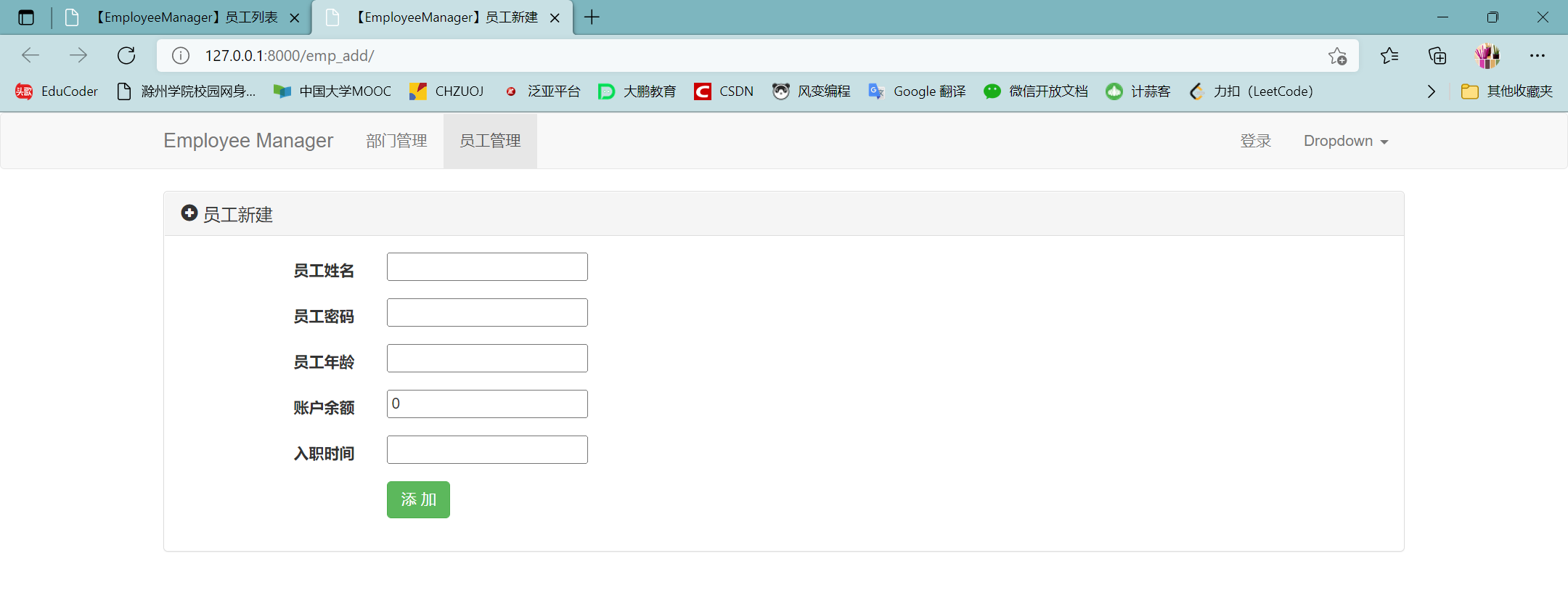1568x609 pixels.
Task: Go to 部门管理 in navbar
Action: [396, 141]
